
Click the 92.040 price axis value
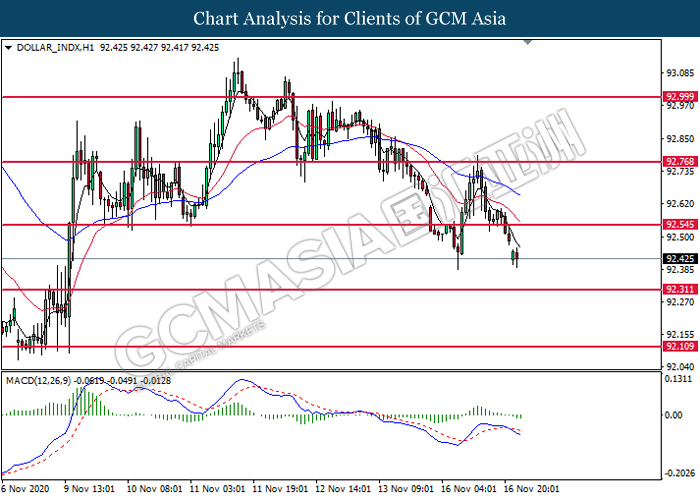coord(680,367)
